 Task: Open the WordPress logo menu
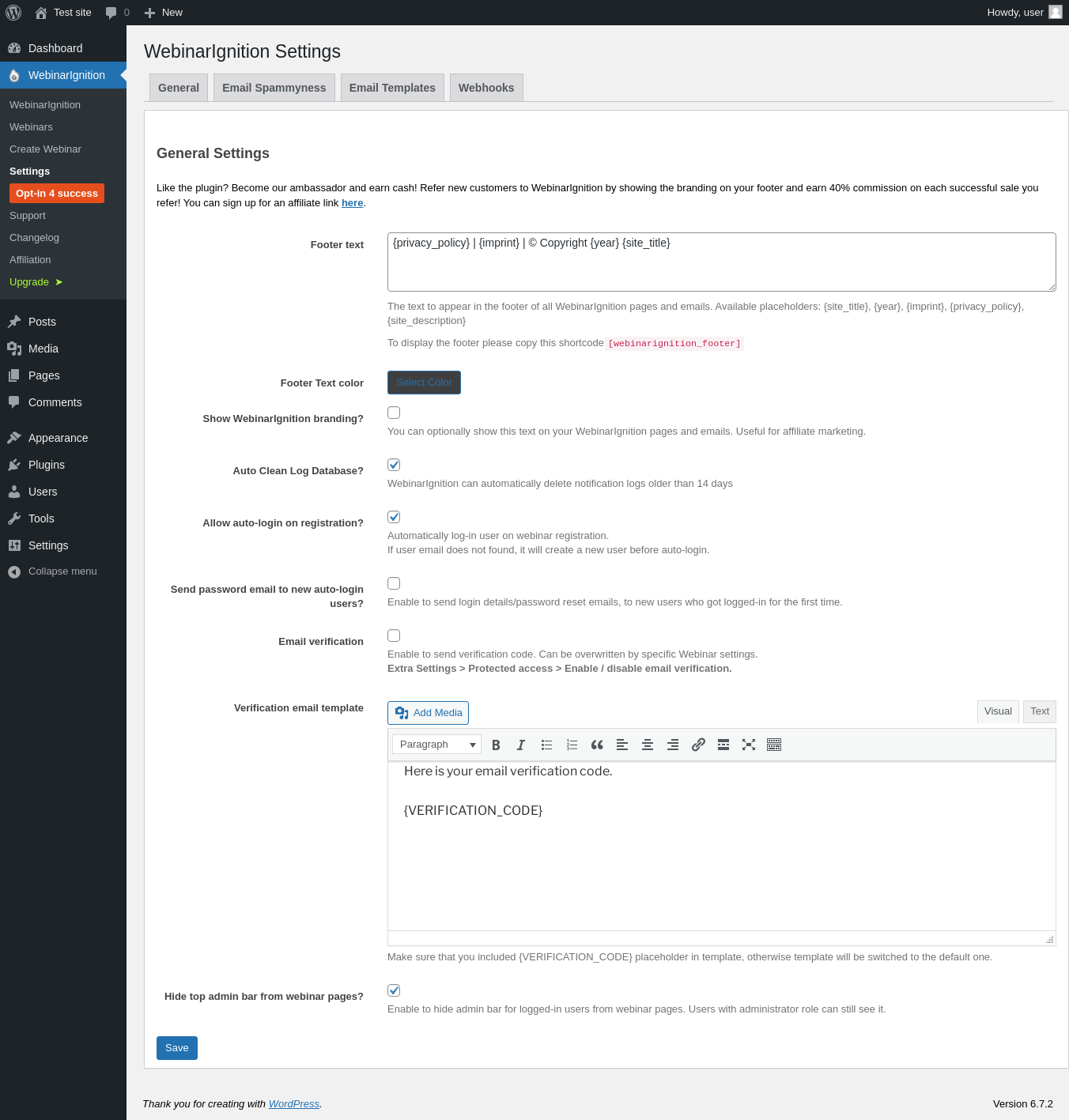13,13
